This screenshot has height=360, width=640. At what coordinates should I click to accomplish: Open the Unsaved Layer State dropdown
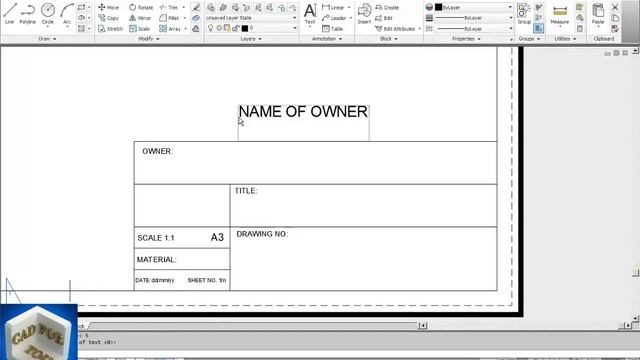click(x=251, y=18)
